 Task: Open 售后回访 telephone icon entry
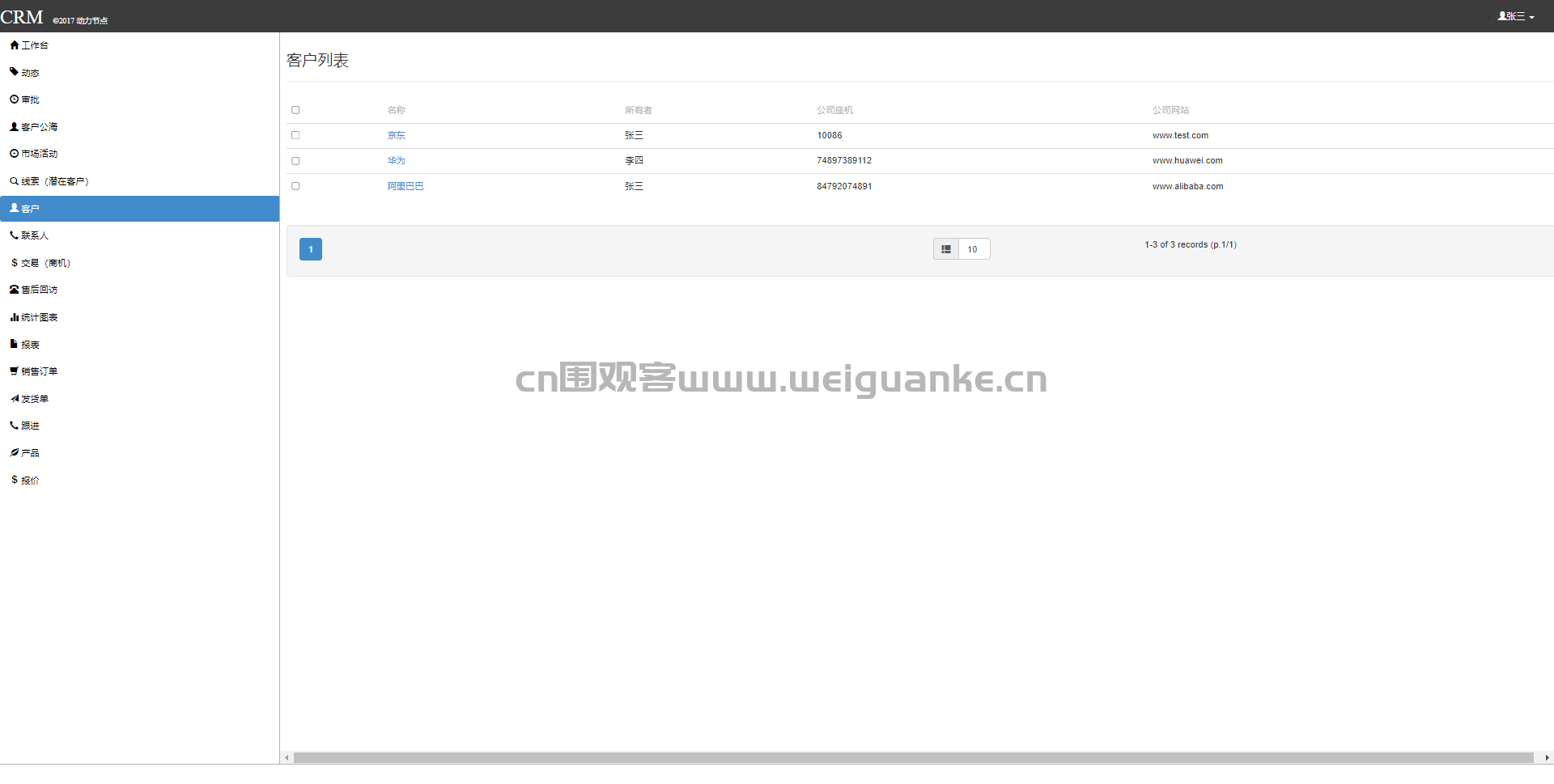point(33,290)
